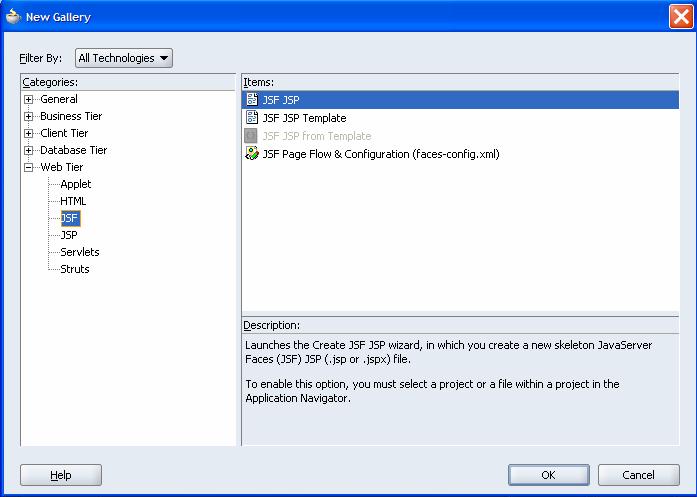Click the Help button
This screenshot has width=697, height=497.
tap(61, 475)
